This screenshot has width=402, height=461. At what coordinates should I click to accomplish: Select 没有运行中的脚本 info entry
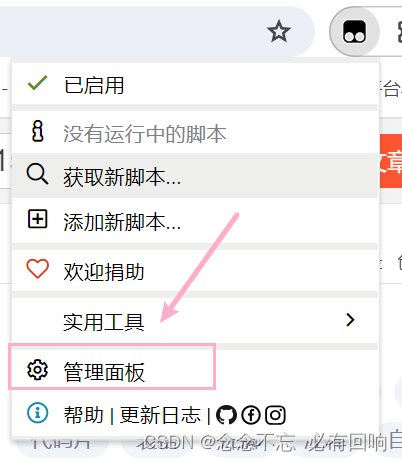pos(195,133)
